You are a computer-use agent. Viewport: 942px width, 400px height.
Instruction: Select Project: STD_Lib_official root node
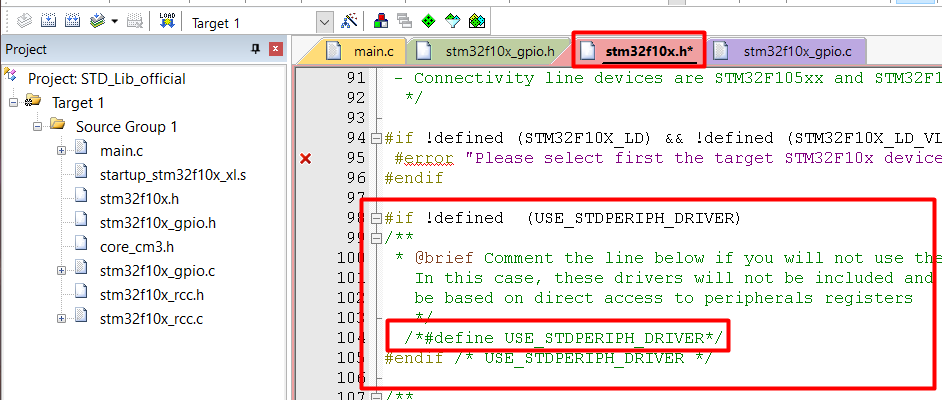point(106,79)
